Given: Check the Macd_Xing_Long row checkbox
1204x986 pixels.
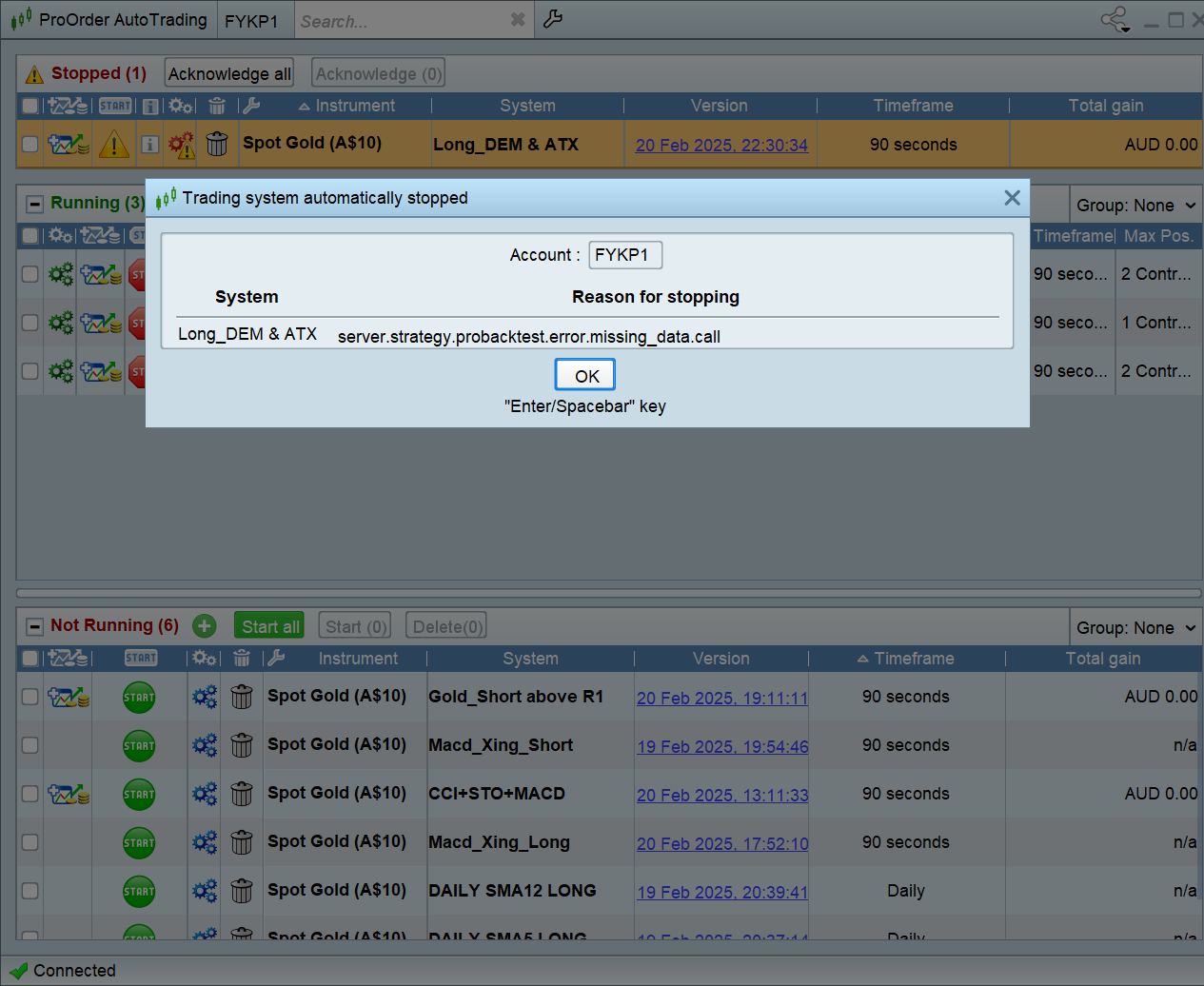Looking at the screenshot, I should 30,842.
